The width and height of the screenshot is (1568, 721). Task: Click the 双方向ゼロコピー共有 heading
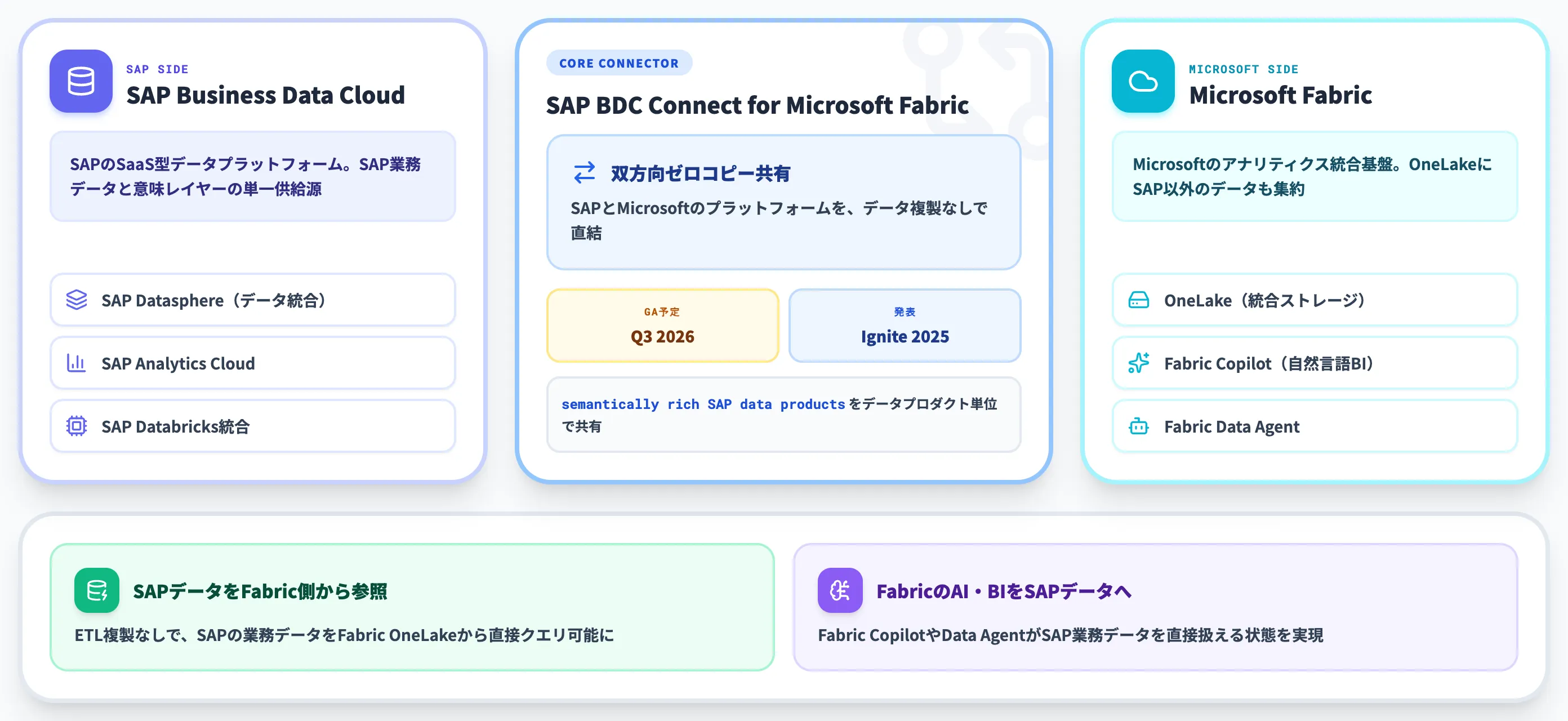701,173
